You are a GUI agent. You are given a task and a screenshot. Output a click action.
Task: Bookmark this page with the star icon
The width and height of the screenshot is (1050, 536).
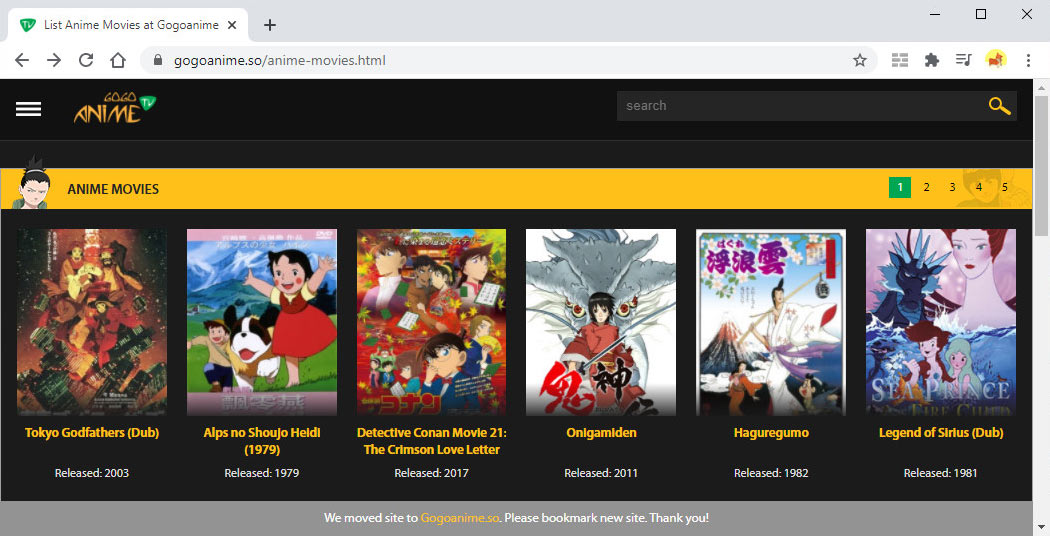[x=859, y=60]
